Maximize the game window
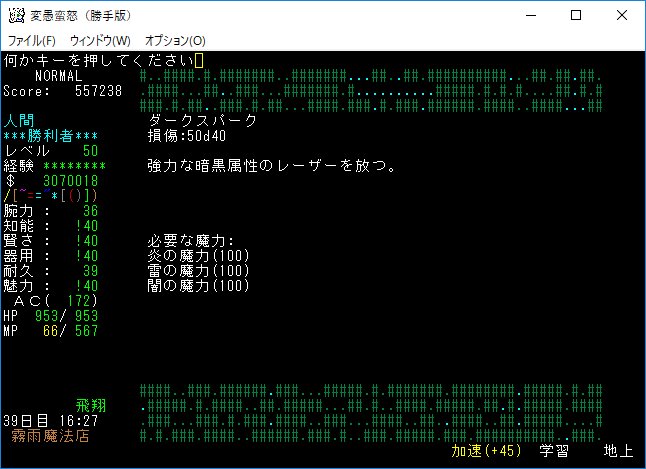The height and width of the screenshot is (469, 646). coord(575,15)
